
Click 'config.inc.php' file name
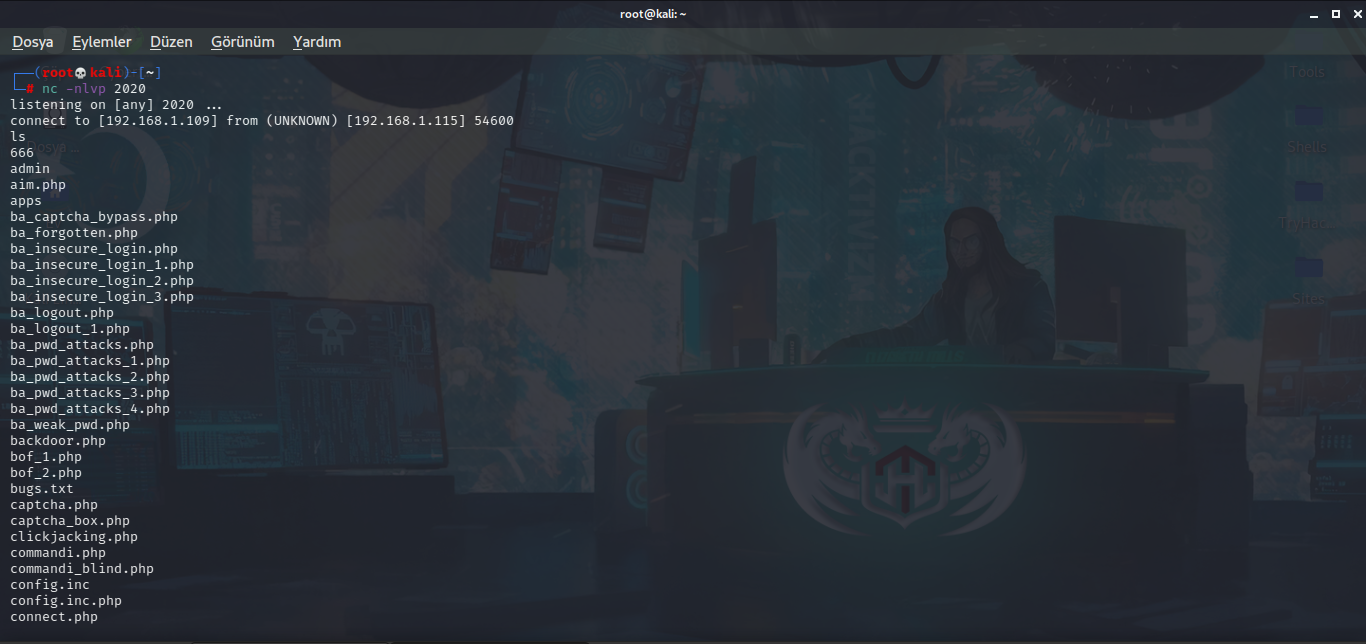tap(66, 601)
